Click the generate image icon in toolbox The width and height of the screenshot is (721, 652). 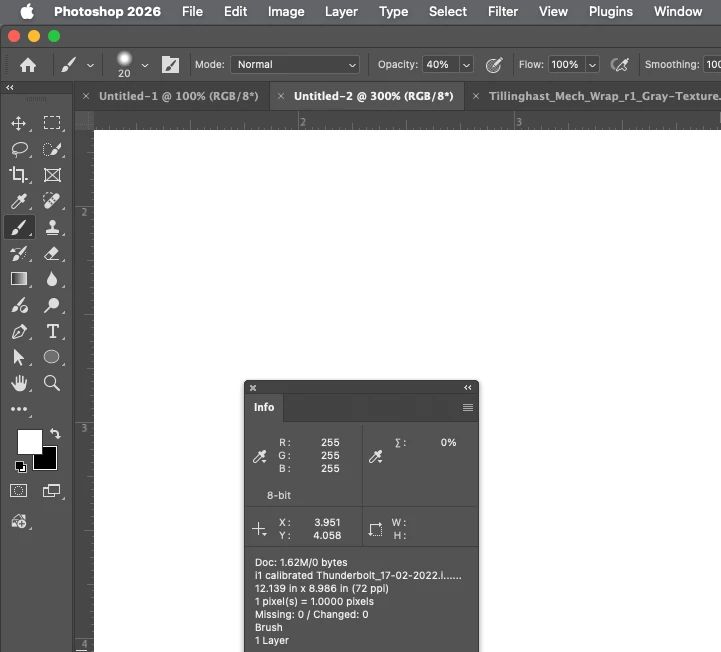[19, 521]
